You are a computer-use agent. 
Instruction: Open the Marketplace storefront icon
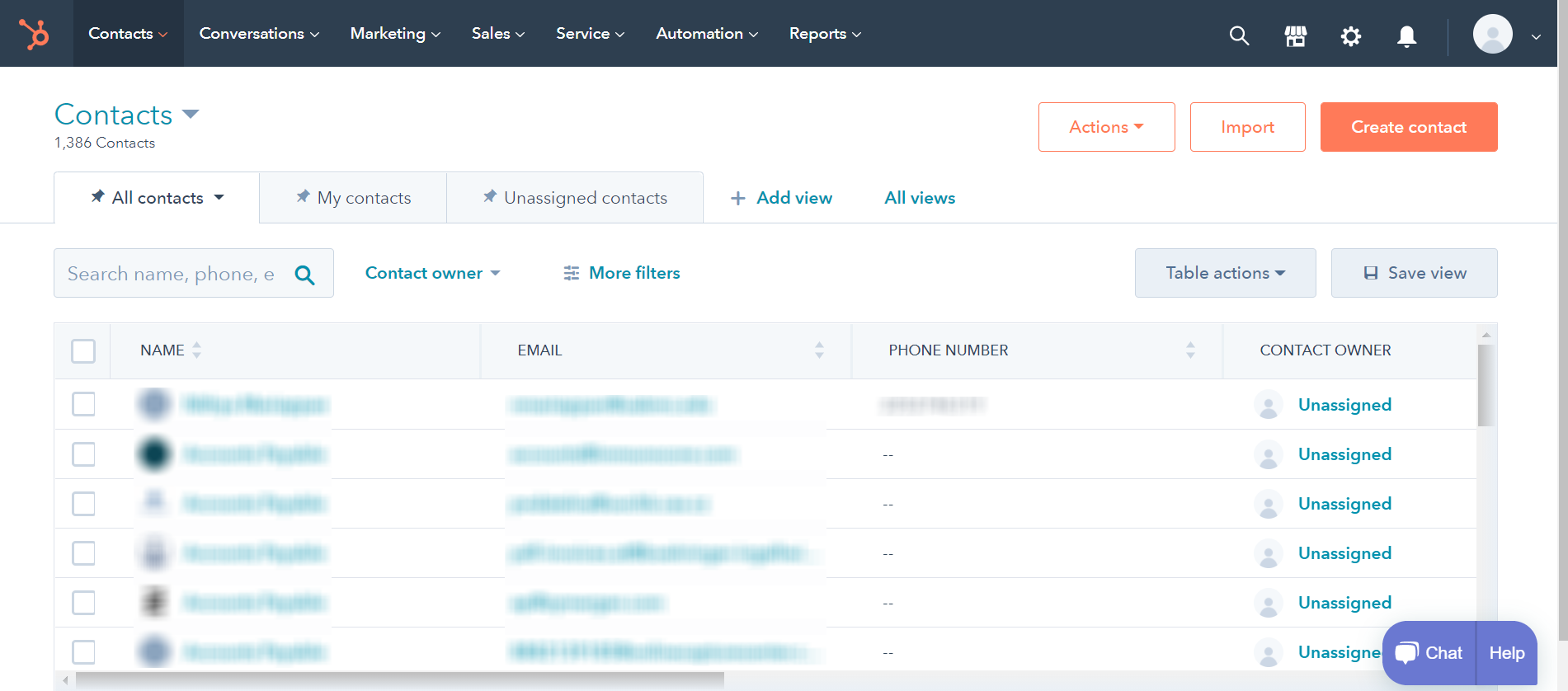pyautogui.click(x=1295, y=35)
